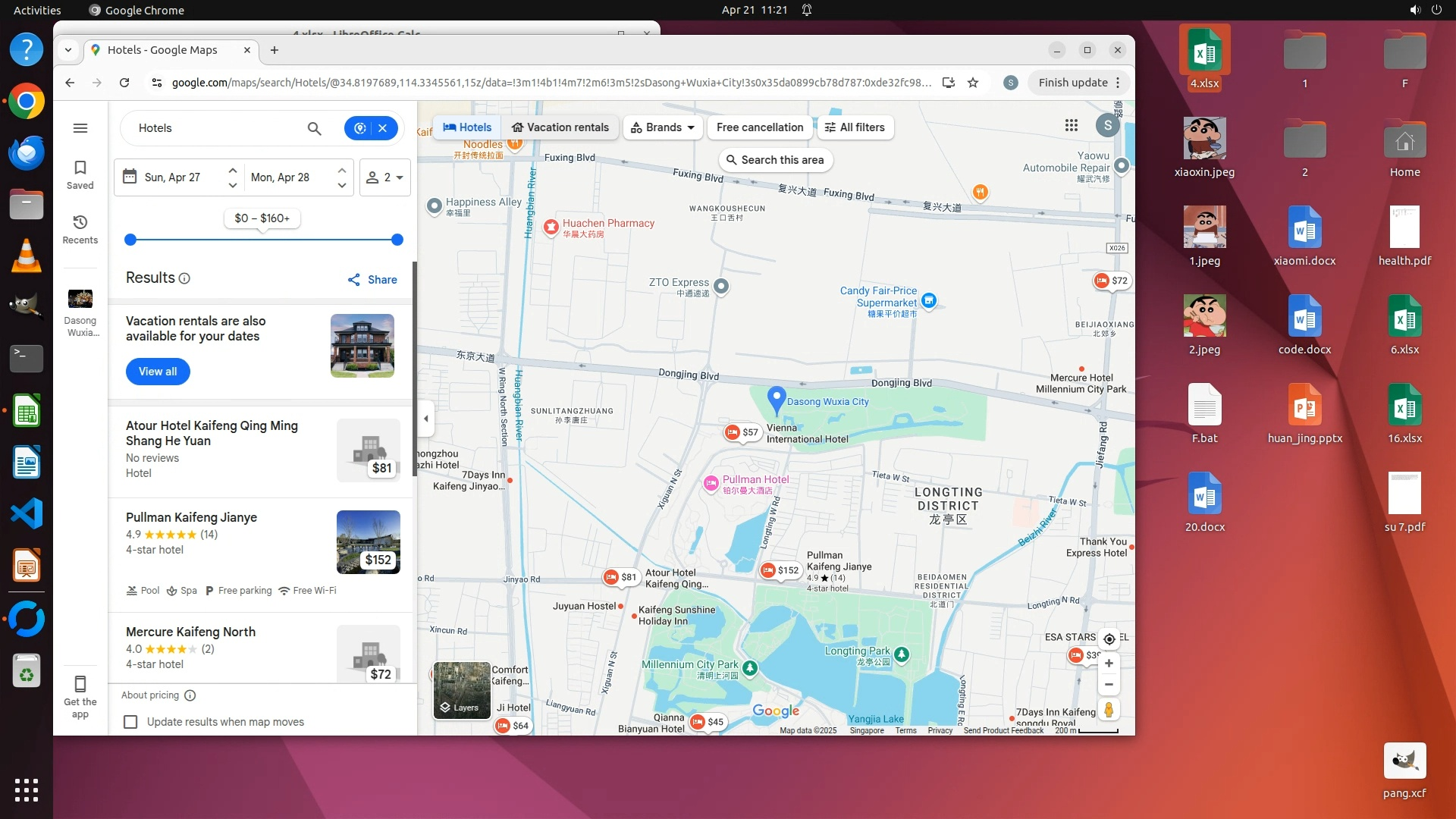Open the All filters menu
Screen dimensions: 1456x819
pos(855,127)
